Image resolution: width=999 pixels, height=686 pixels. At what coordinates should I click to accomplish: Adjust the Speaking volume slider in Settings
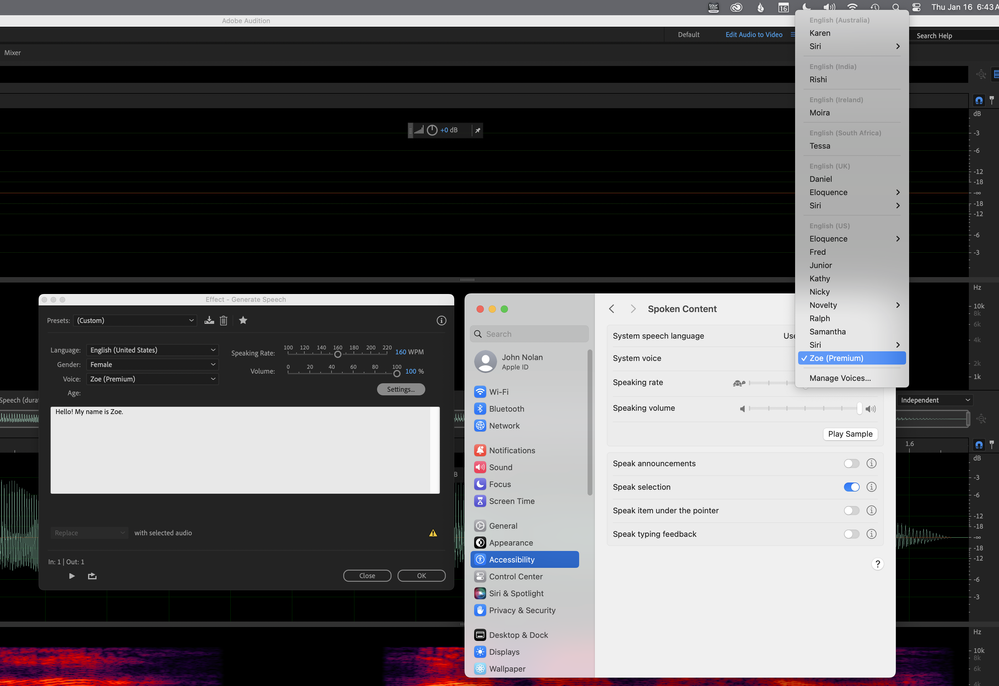click(859, 408)
